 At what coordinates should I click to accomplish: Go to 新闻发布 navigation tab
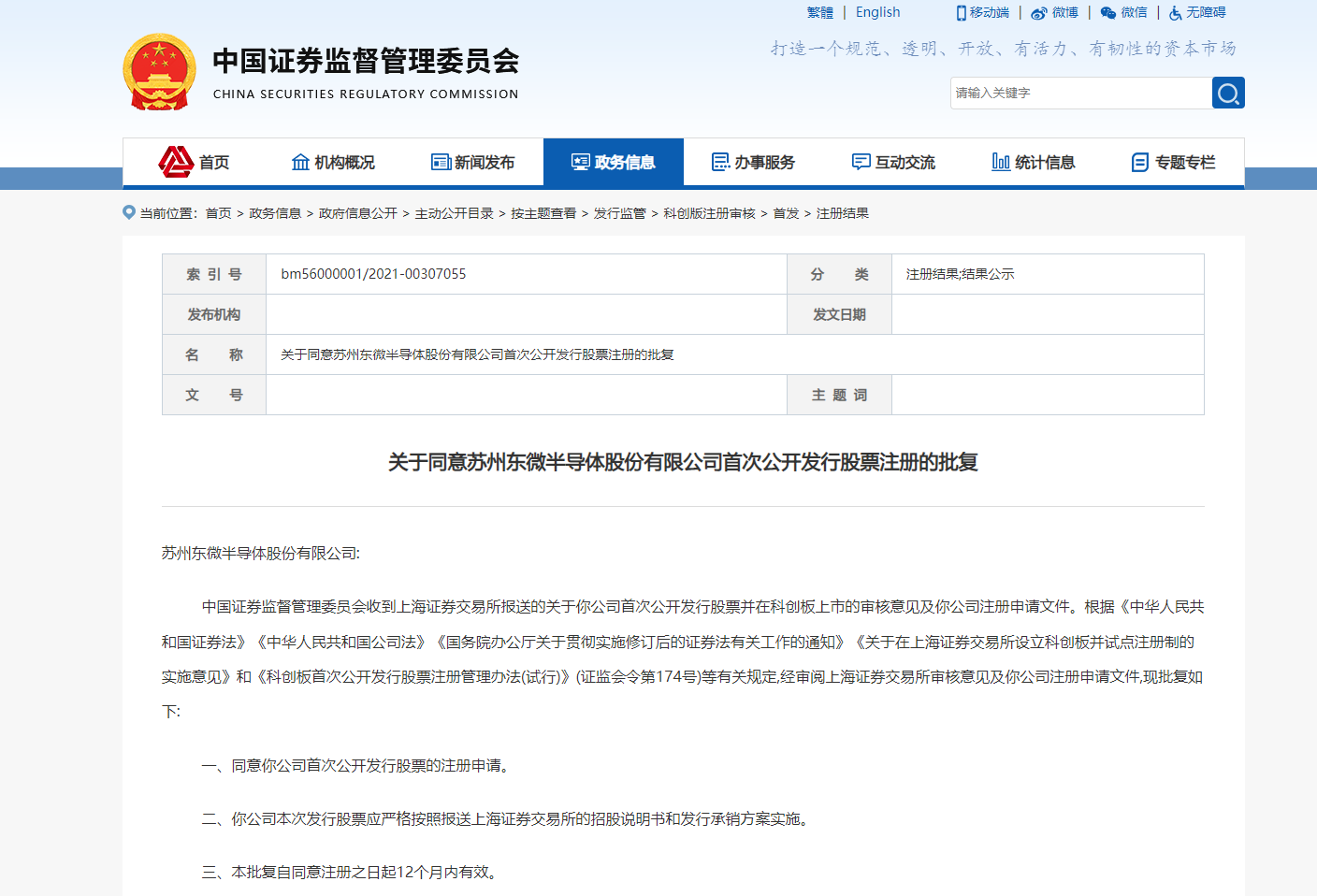coord(473,163)
